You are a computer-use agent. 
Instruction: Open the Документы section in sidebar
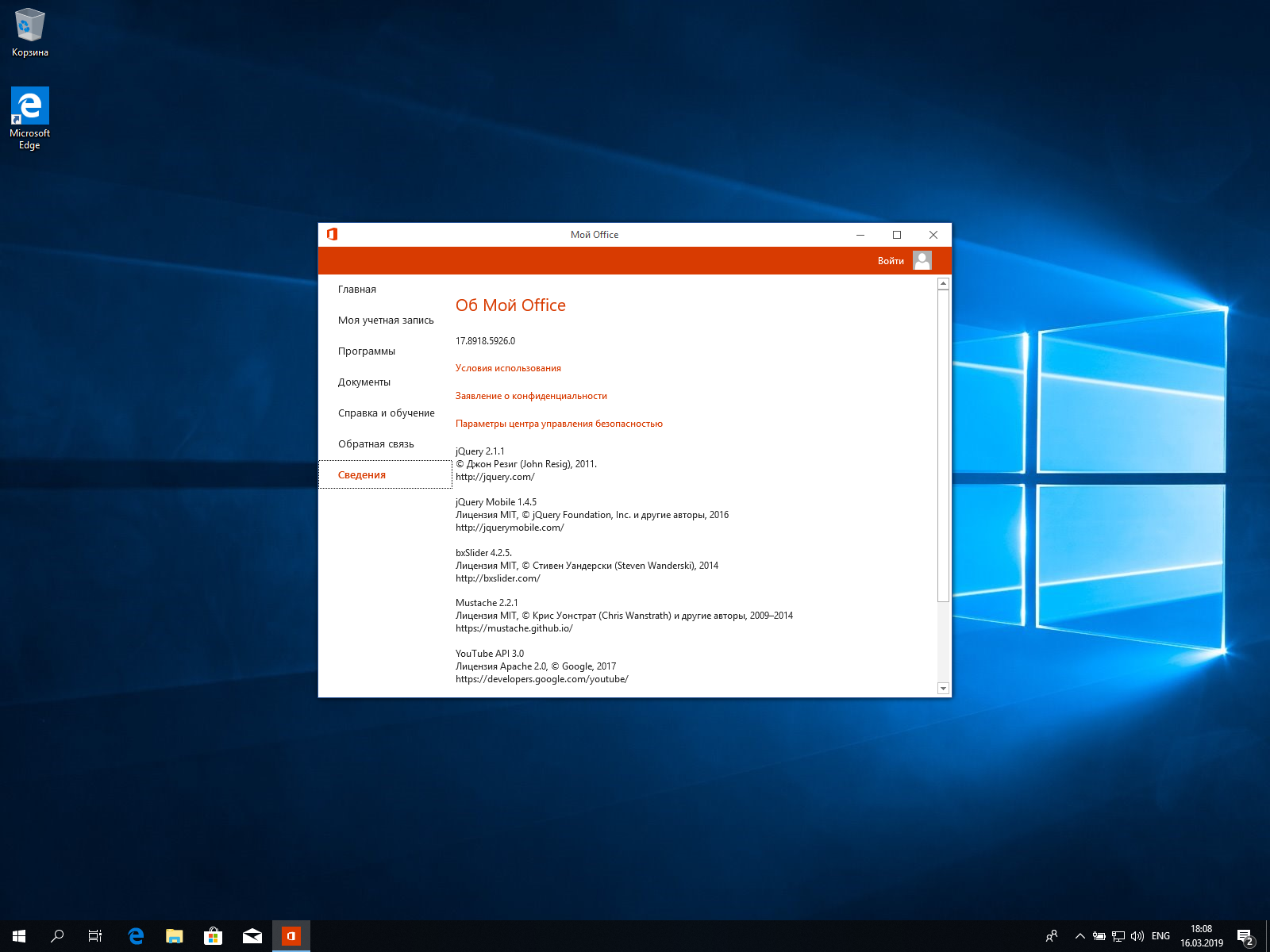click(x=364, y=382)
